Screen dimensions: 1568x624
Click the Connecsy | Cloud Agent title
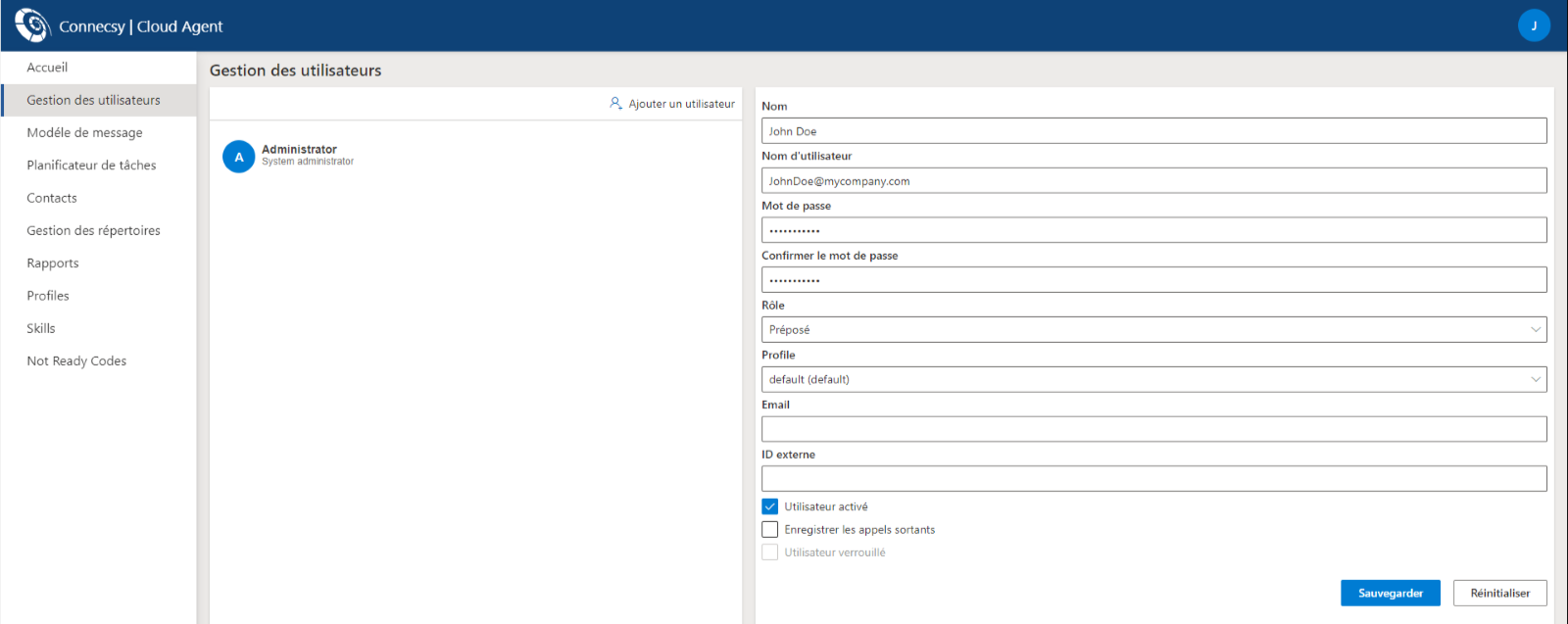(x=140, y=26)
